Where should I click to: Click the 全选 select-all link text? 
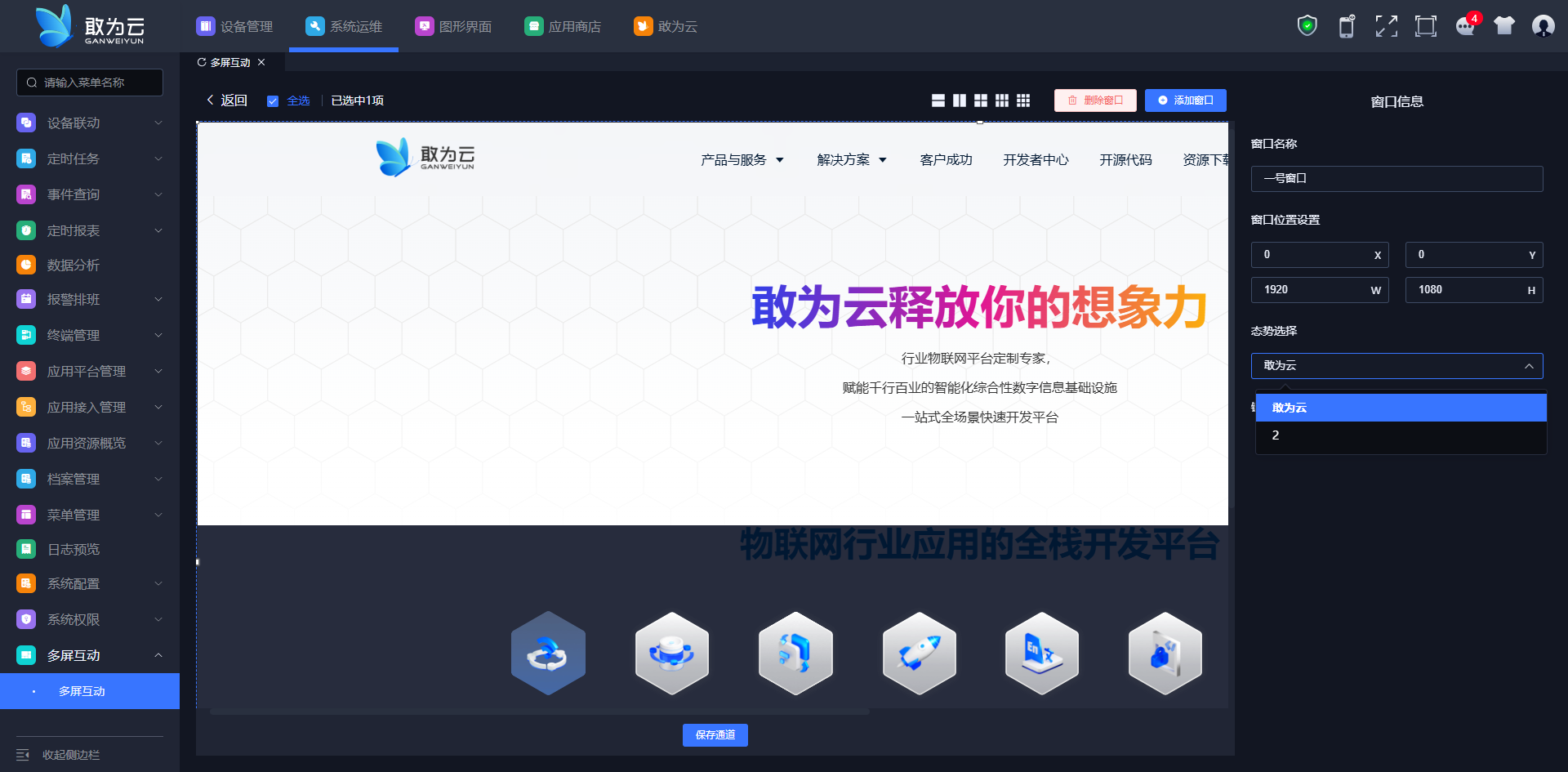point(298,101)
